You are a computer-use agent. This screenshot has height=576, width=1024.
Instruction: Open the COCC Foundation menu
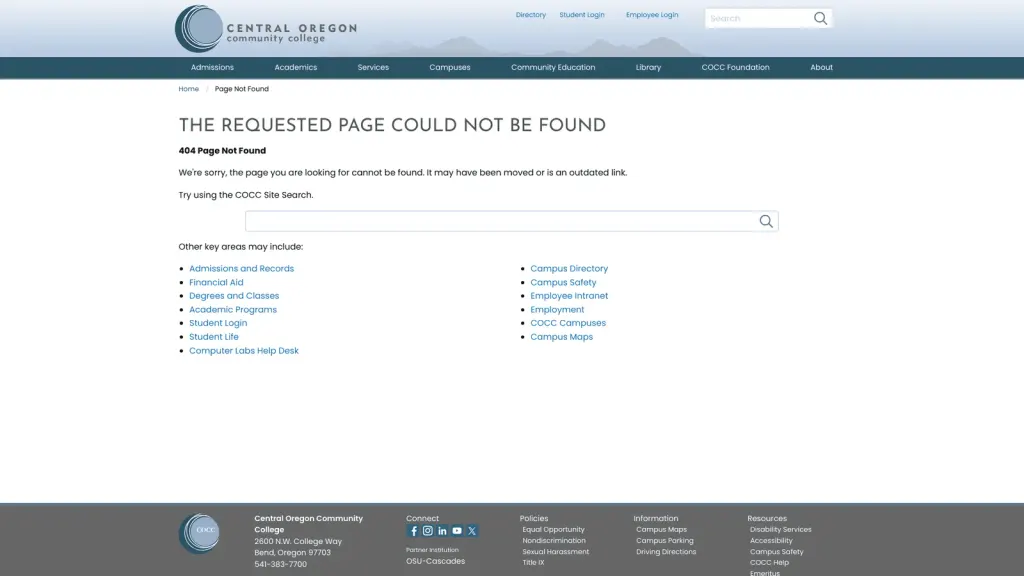735,67
